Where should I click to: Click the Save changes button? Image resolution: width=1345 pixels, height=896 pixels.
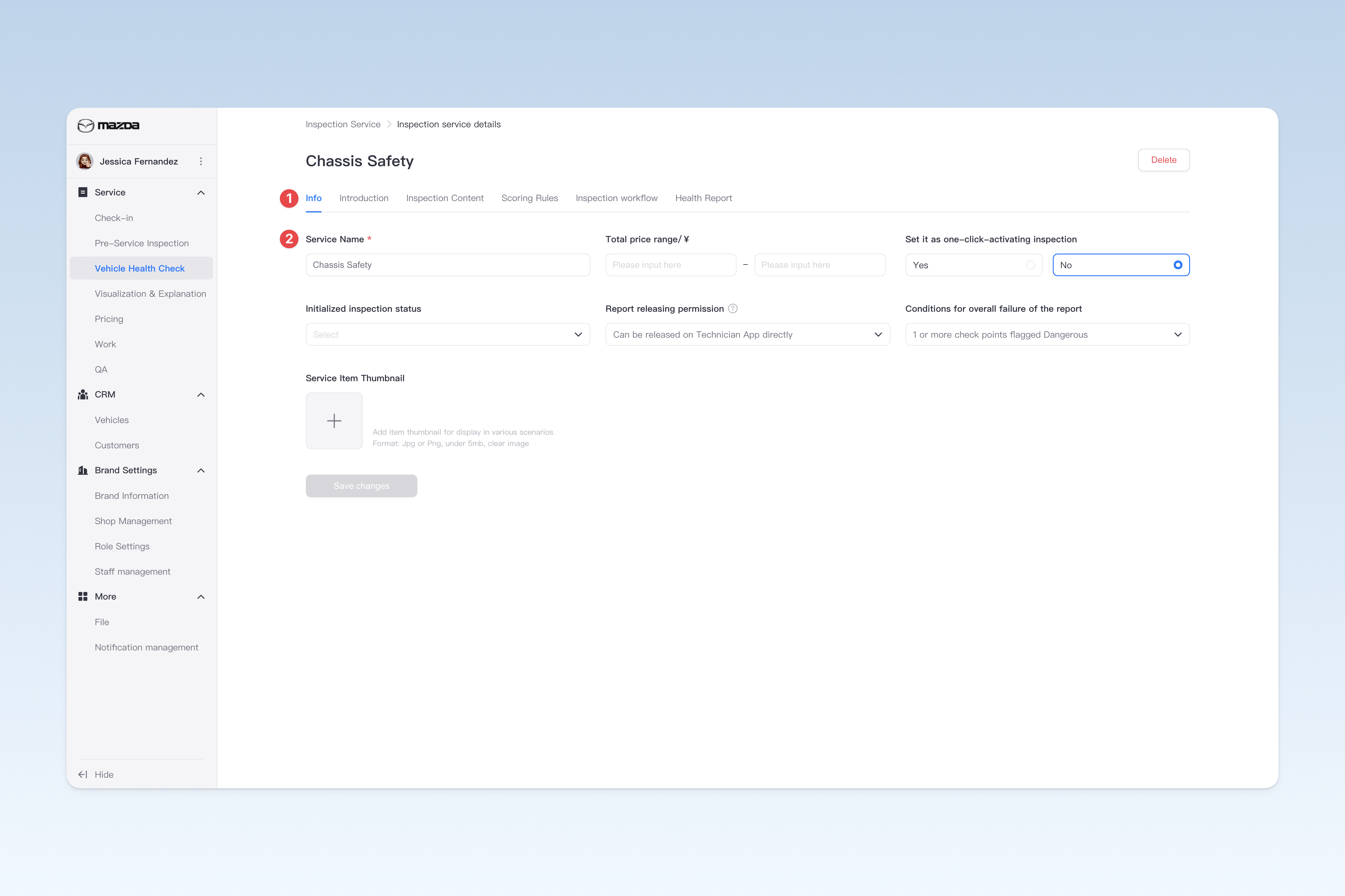[x=361, y=486]
